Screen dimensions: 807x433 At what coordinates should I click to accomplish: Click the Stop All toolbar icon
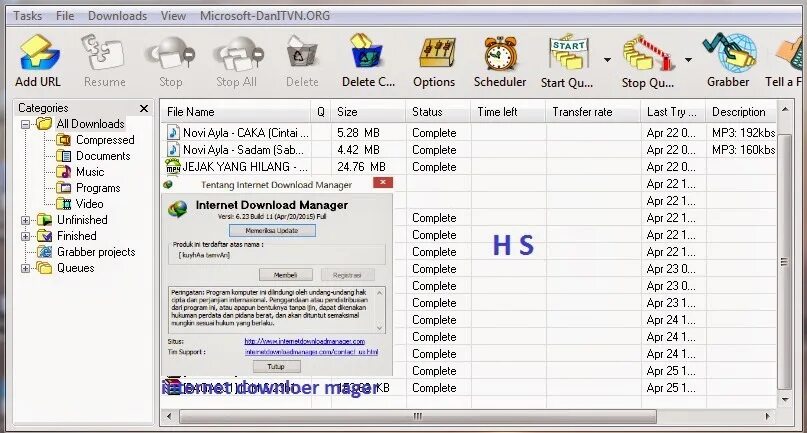pyautogui.click(x=237, y=53)
